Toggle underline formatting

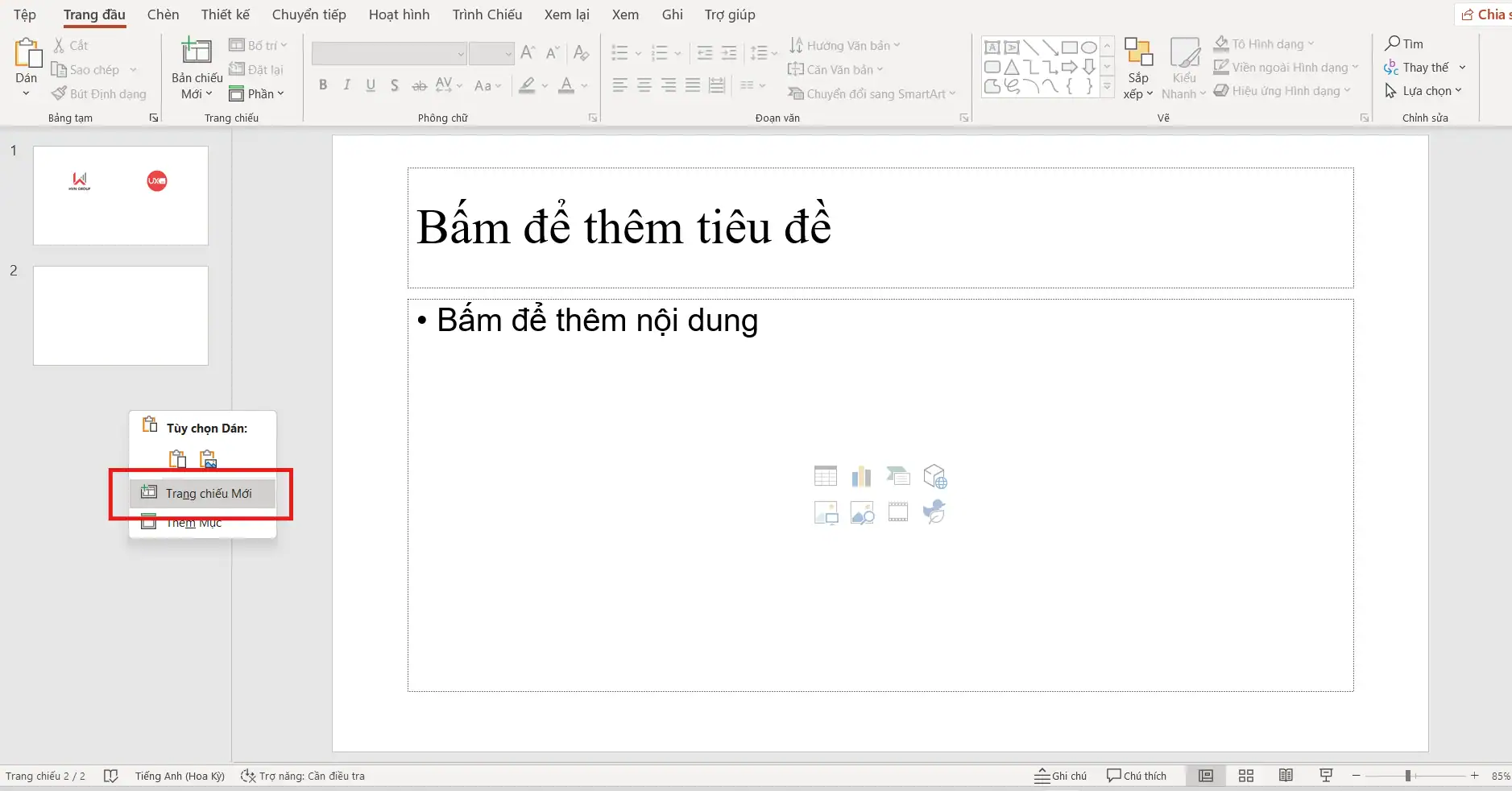tap(369, 85)
